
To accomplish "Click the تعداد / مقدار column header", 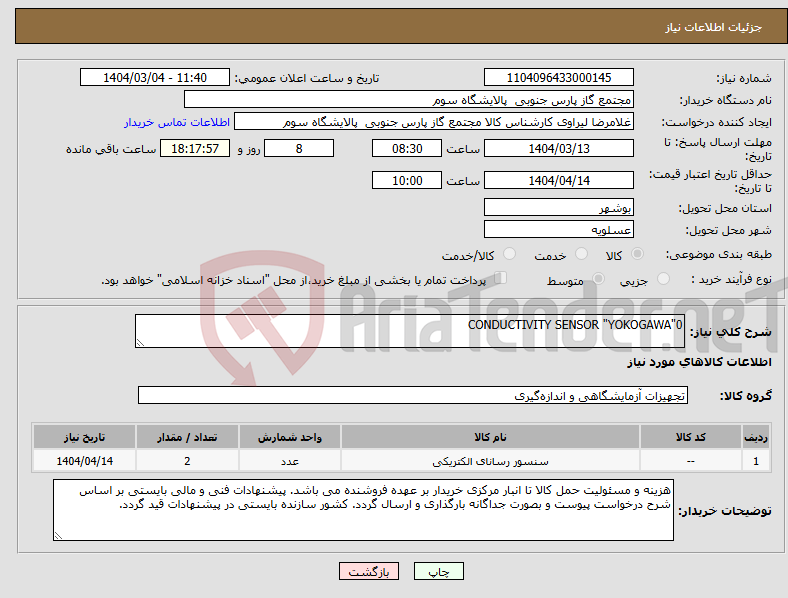I will coord(187,437).
